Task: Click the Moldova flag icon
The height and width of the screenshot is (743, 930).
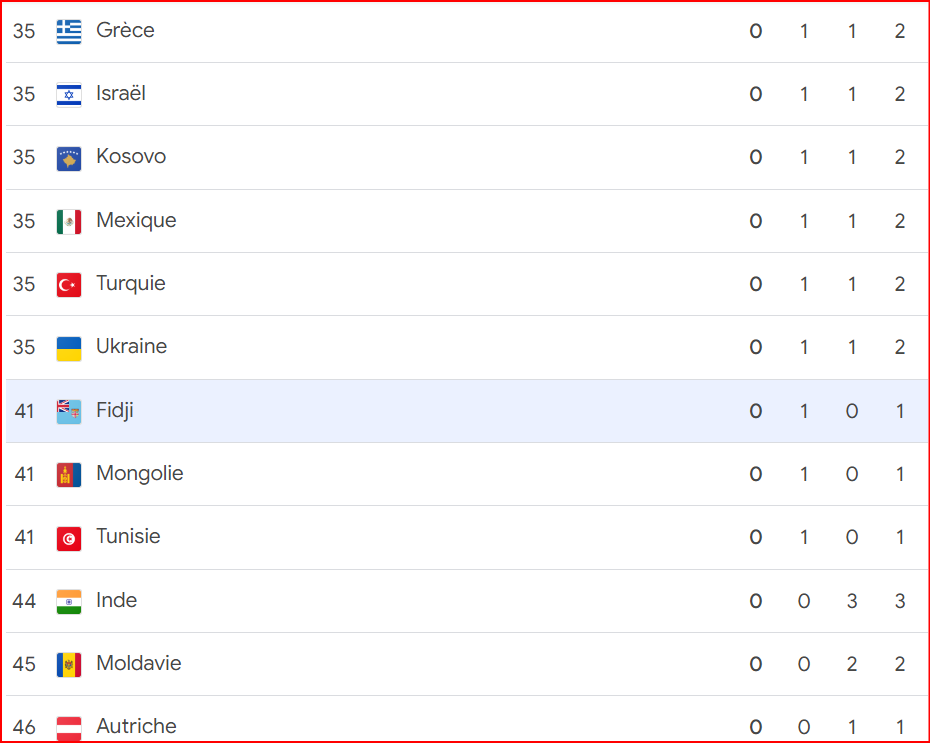Action: coord(69,665)
